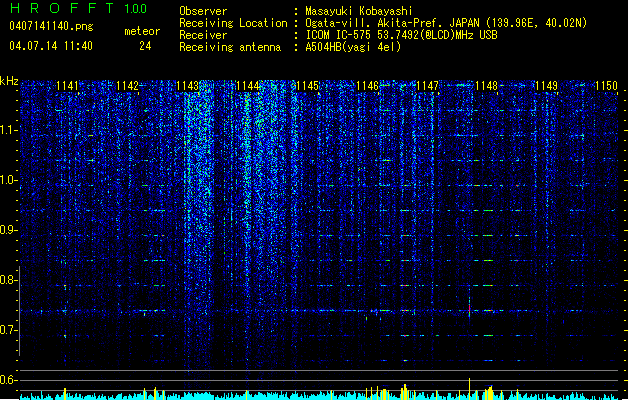Click the 1.0 frequency axis label

pos(8,180)
